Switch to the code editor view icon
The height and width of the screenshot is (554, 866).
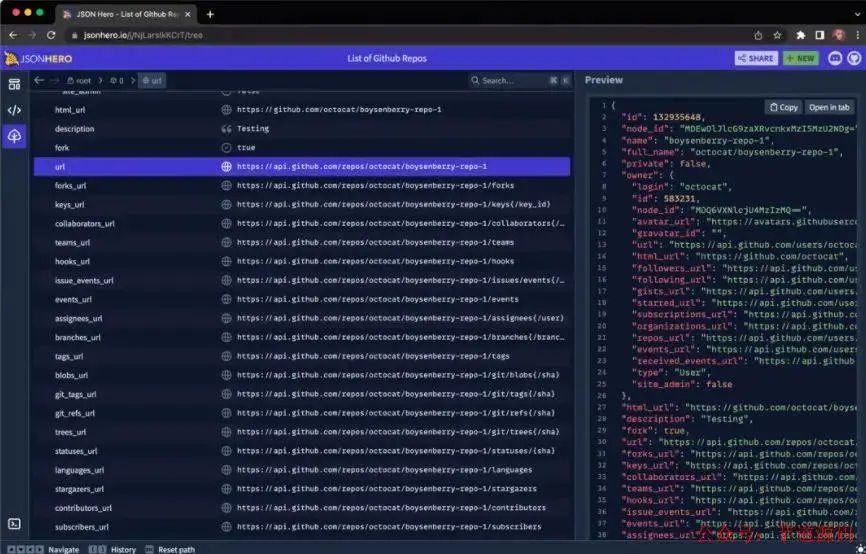tap(14, 110)
